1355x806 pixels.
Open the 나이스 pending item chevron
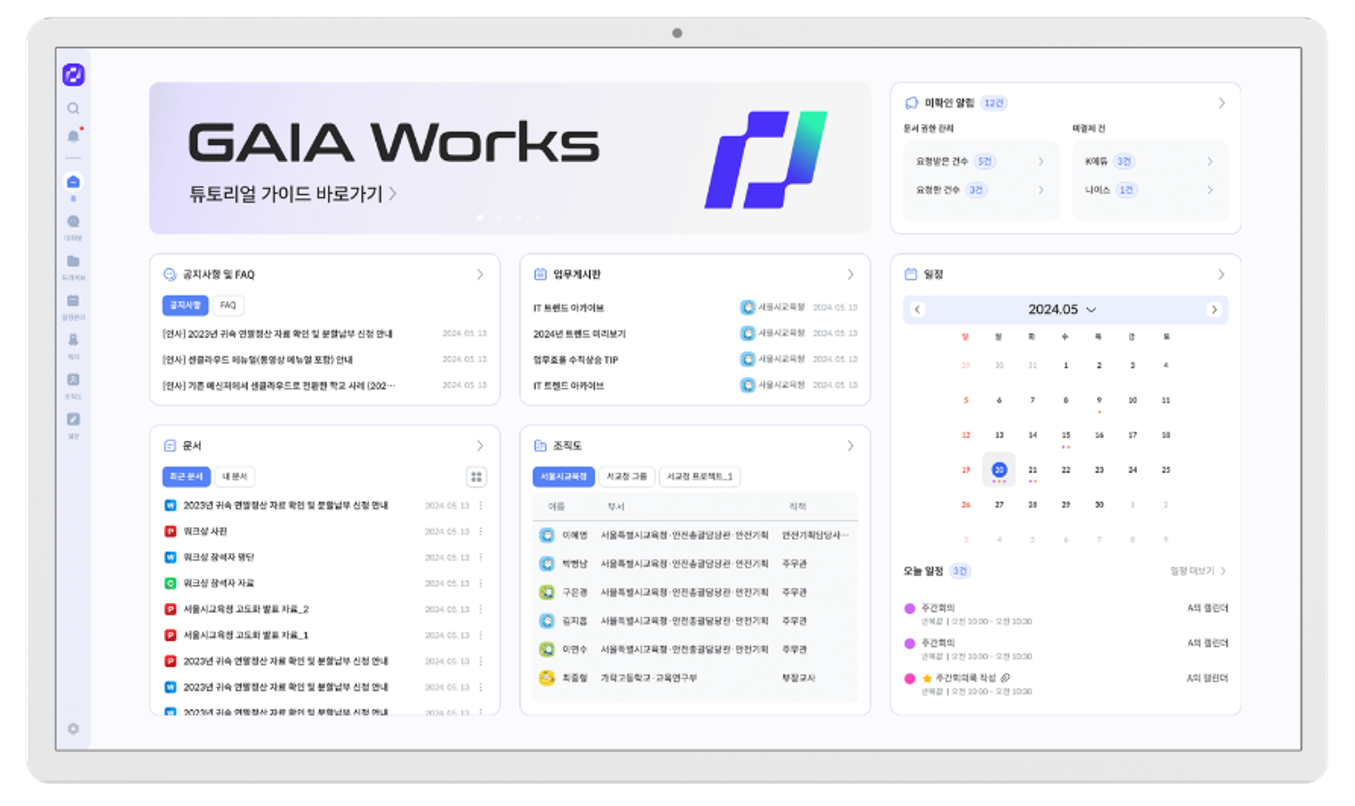click(1210, 190)
